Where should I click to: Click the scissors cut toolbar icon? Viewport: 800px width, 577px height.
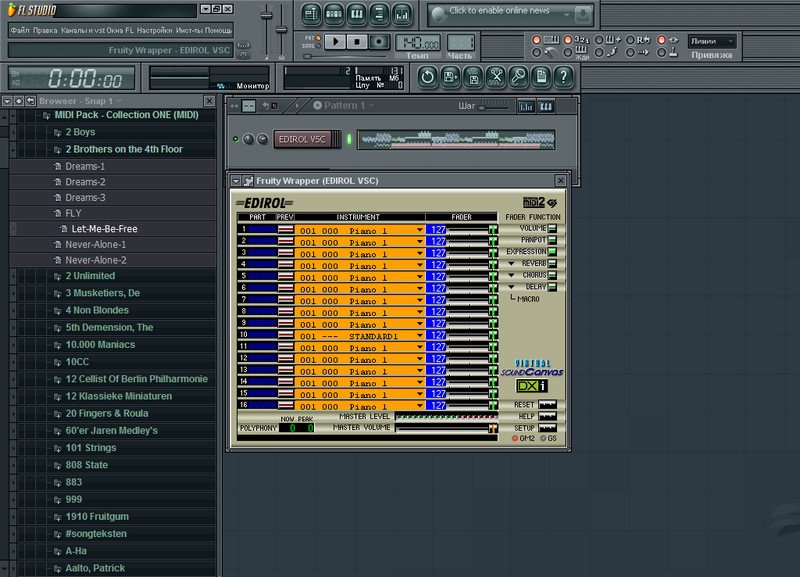click(495, 76)
